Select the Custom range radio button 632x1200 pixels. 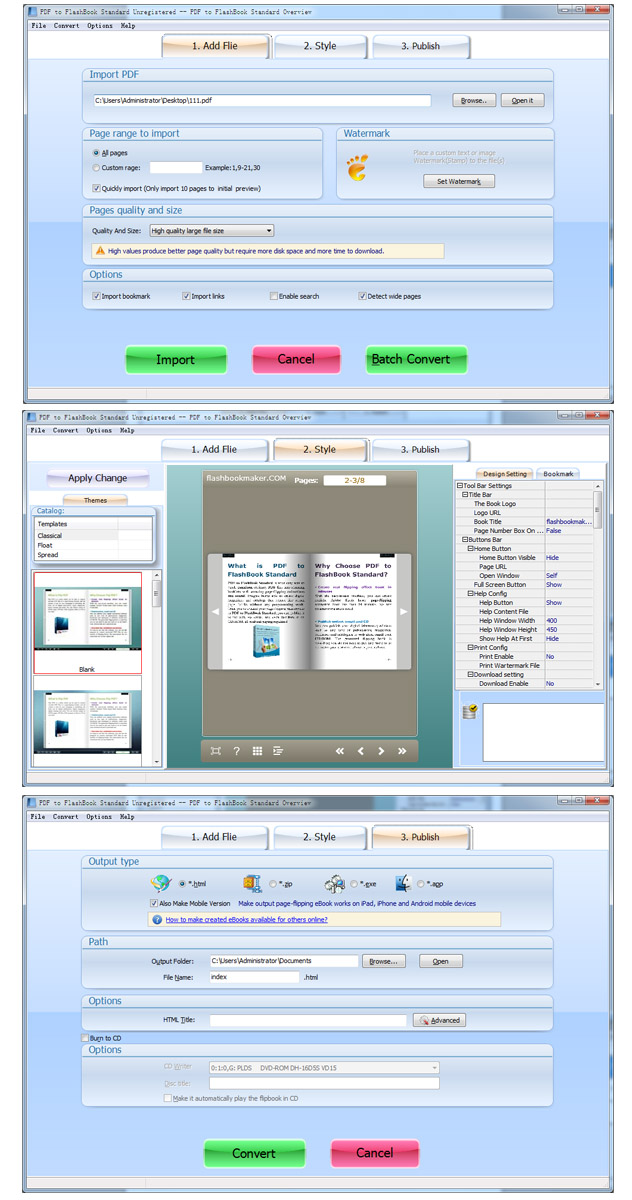[x=96, y=168]
